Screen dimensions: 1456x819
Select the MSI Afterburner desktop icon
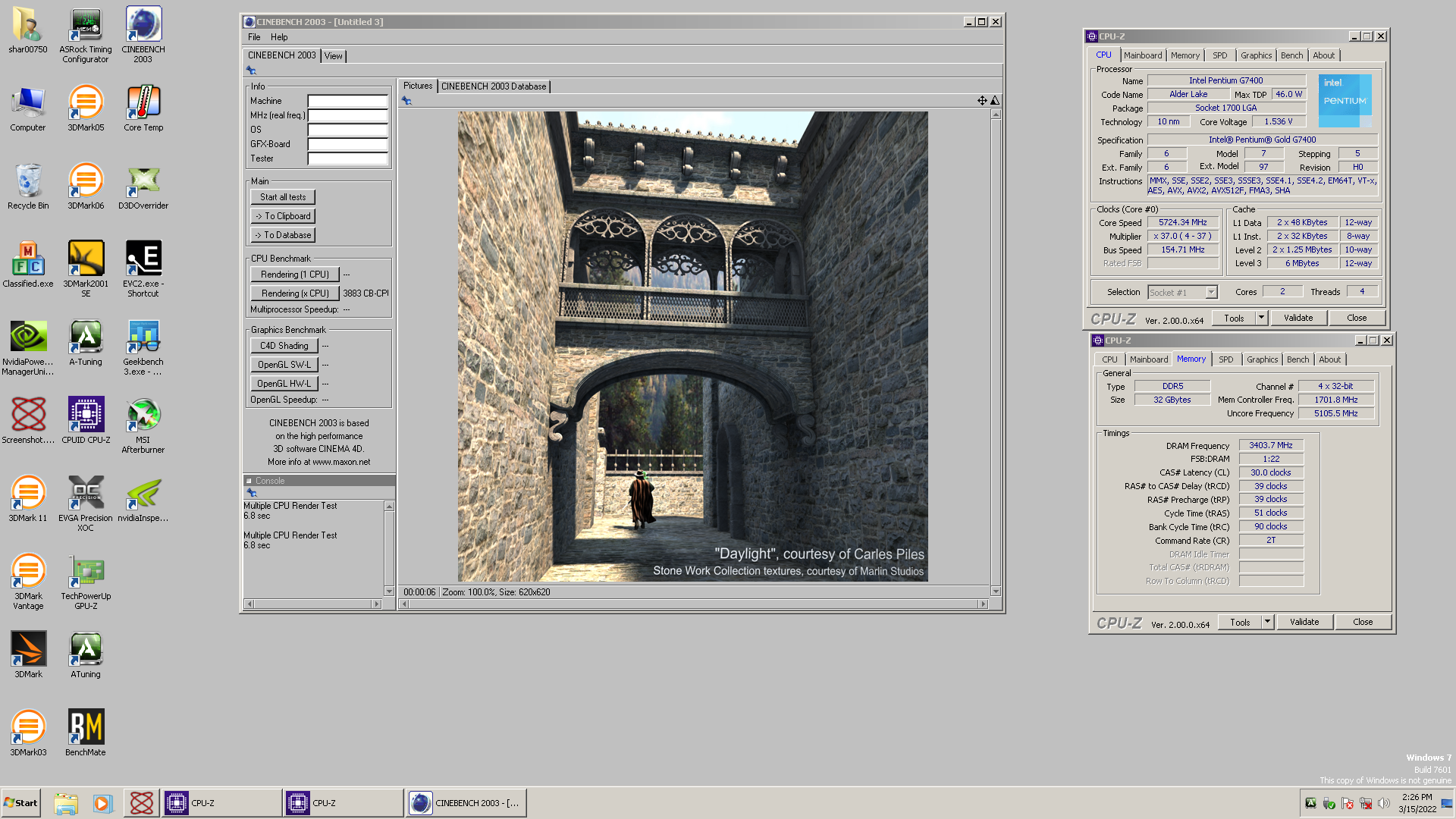pyautogui.click(x=143, y=425)
